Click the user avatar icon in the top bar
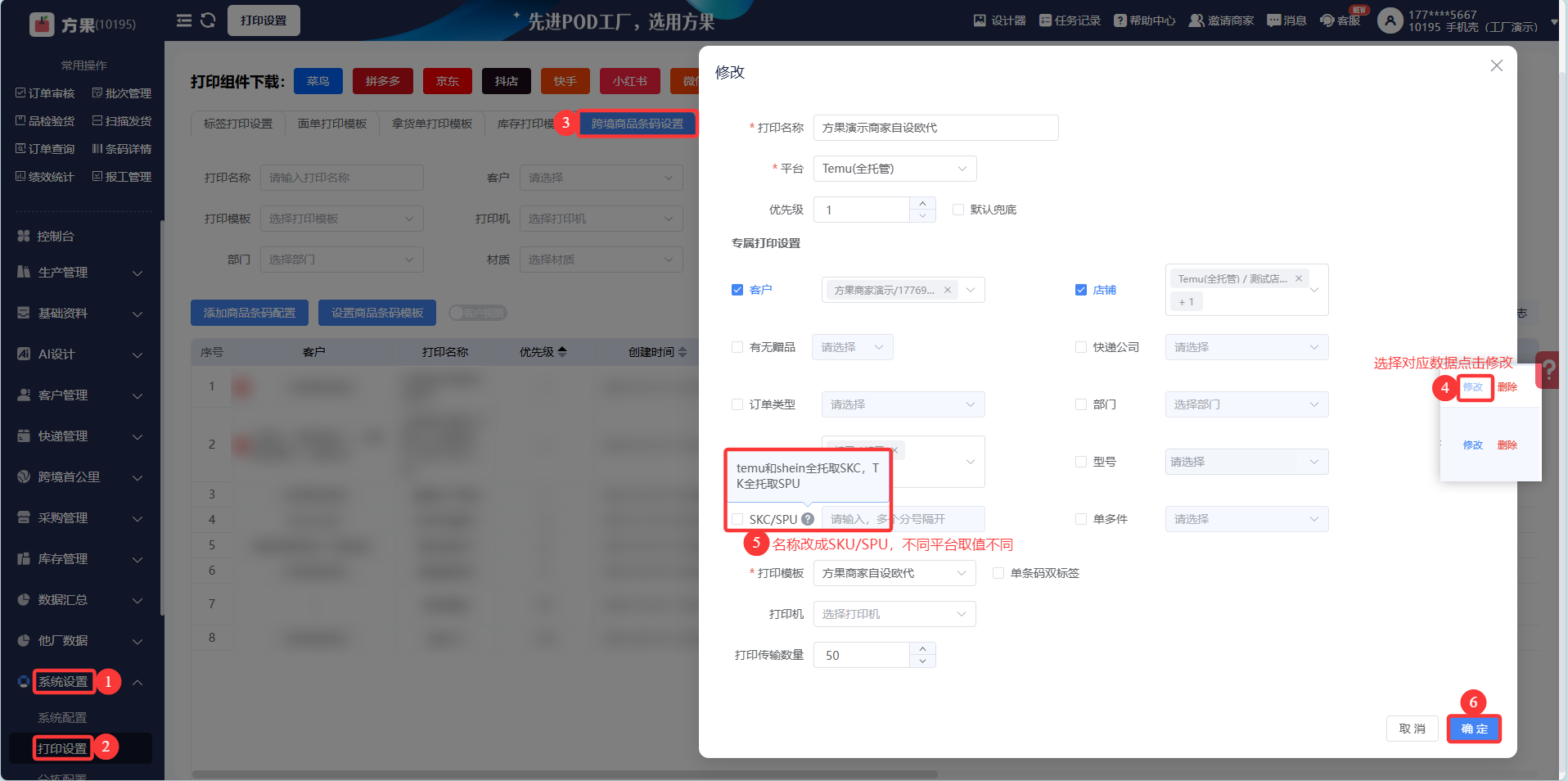This screenshot has width=1568, height=781. (1390, 20)
